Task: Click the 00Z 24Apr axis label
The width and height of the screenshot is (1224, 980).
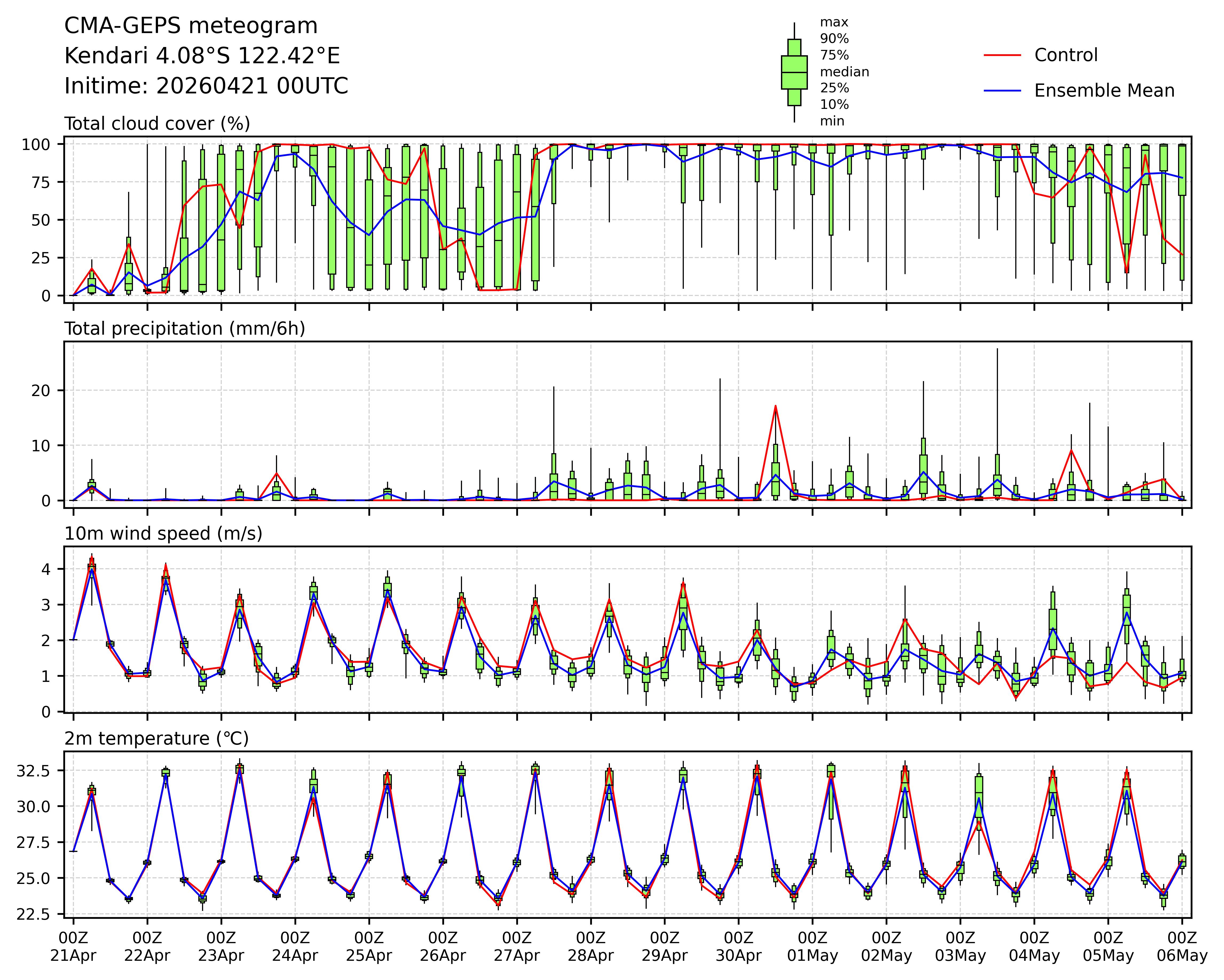Action: [295, 946]
